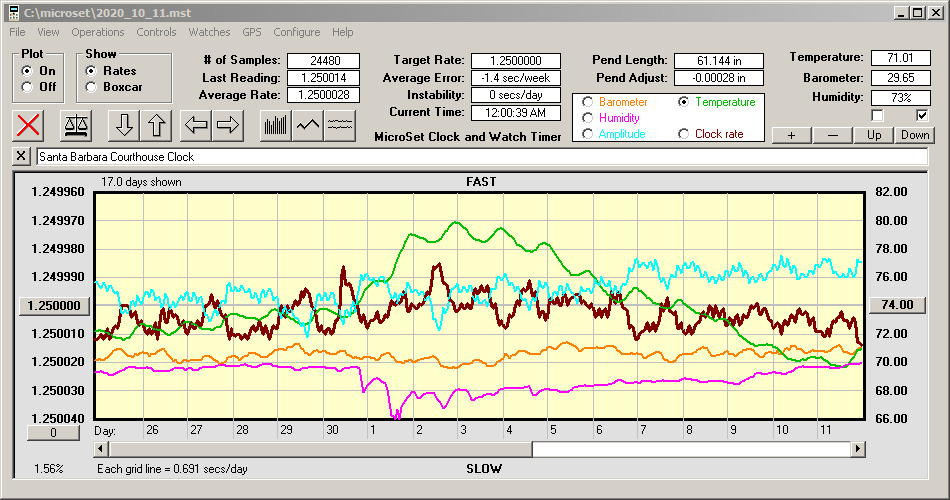Tick the unchecked box under Humidity
The image size is (950, 500).
click(x=877, y=116)
